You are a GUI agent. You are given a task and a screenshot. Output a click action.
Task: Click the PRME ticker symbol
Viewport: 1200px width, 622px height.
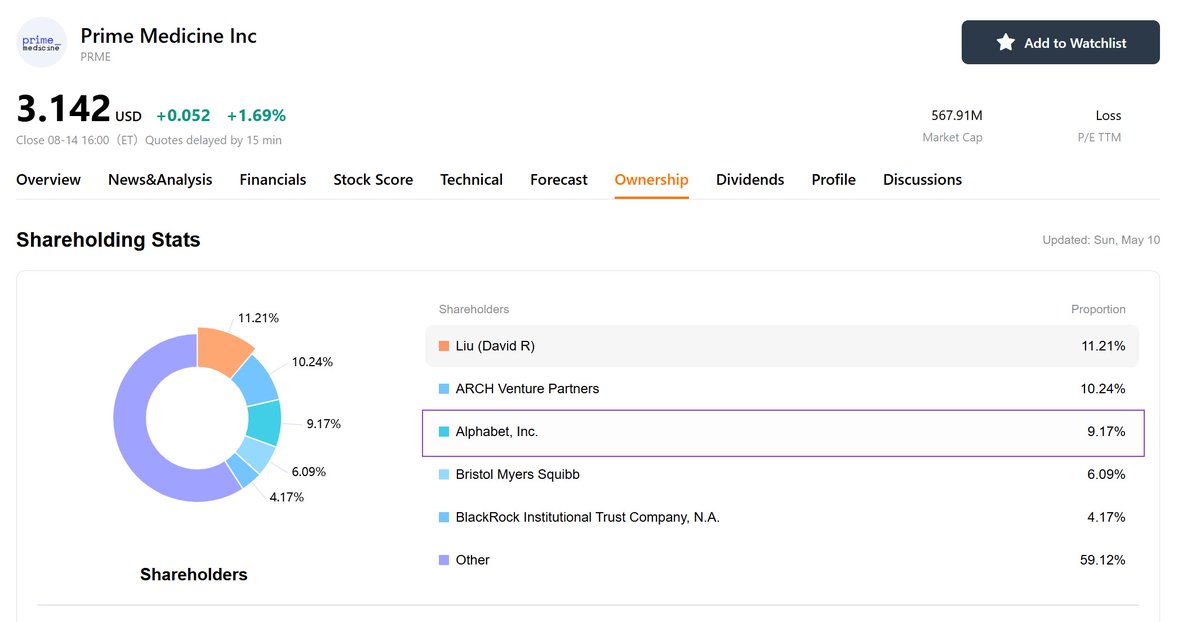(96, 57)
